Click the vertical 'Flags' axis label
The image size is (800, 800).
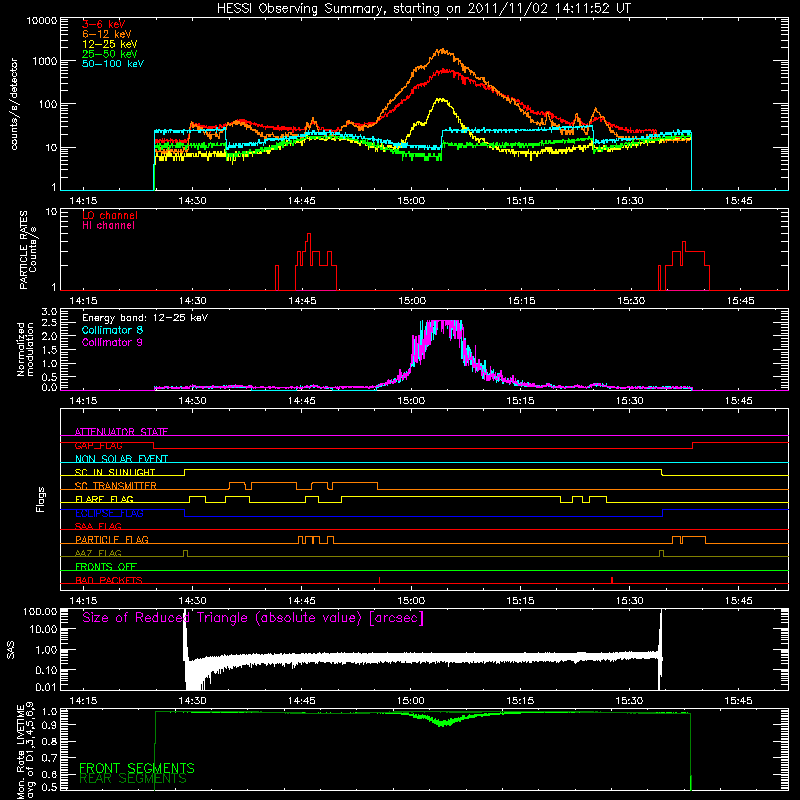coord(41,499)
